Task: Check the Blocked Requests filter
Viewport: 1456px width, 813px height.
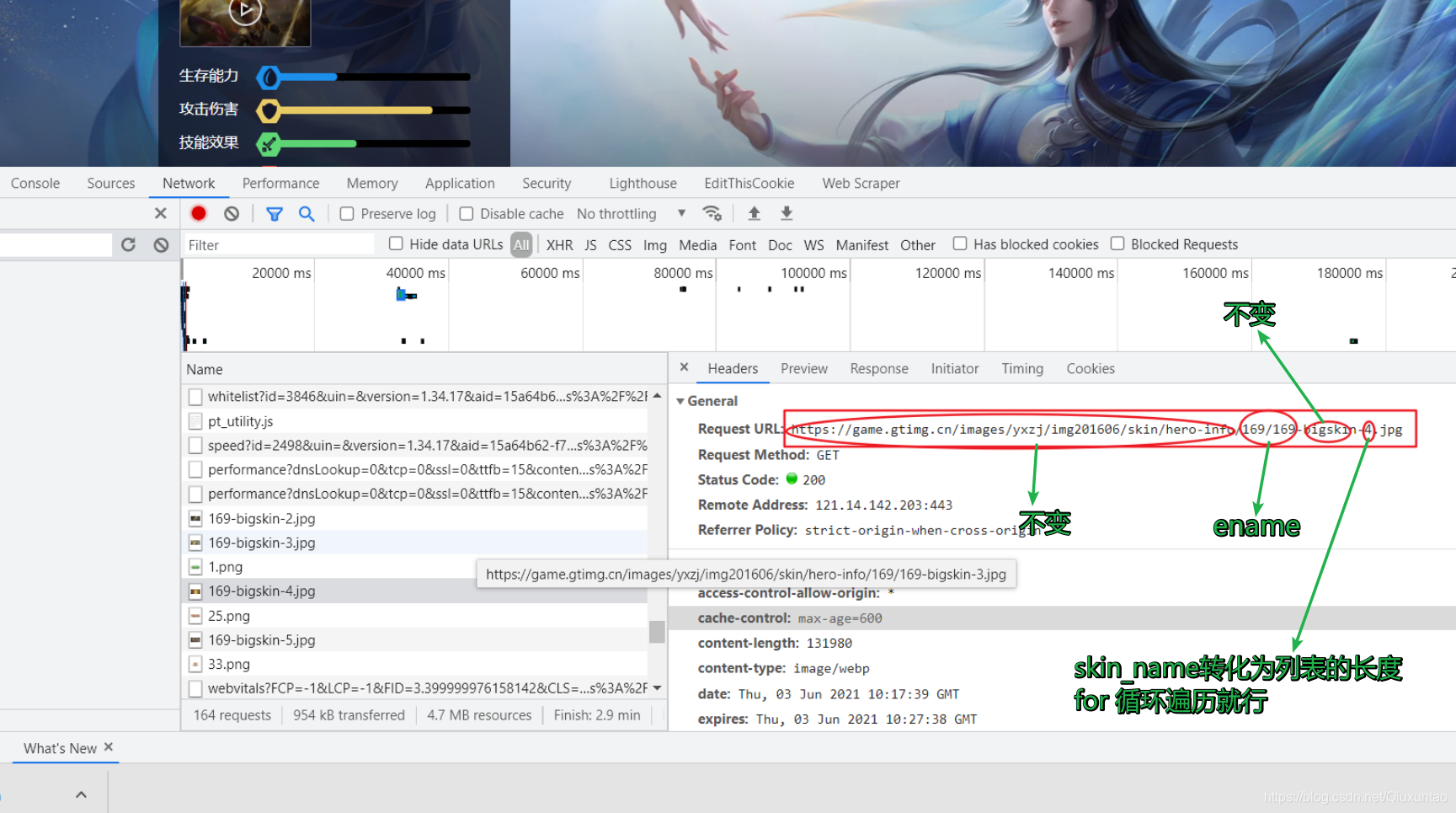Action: click(x=1117, y=243)
